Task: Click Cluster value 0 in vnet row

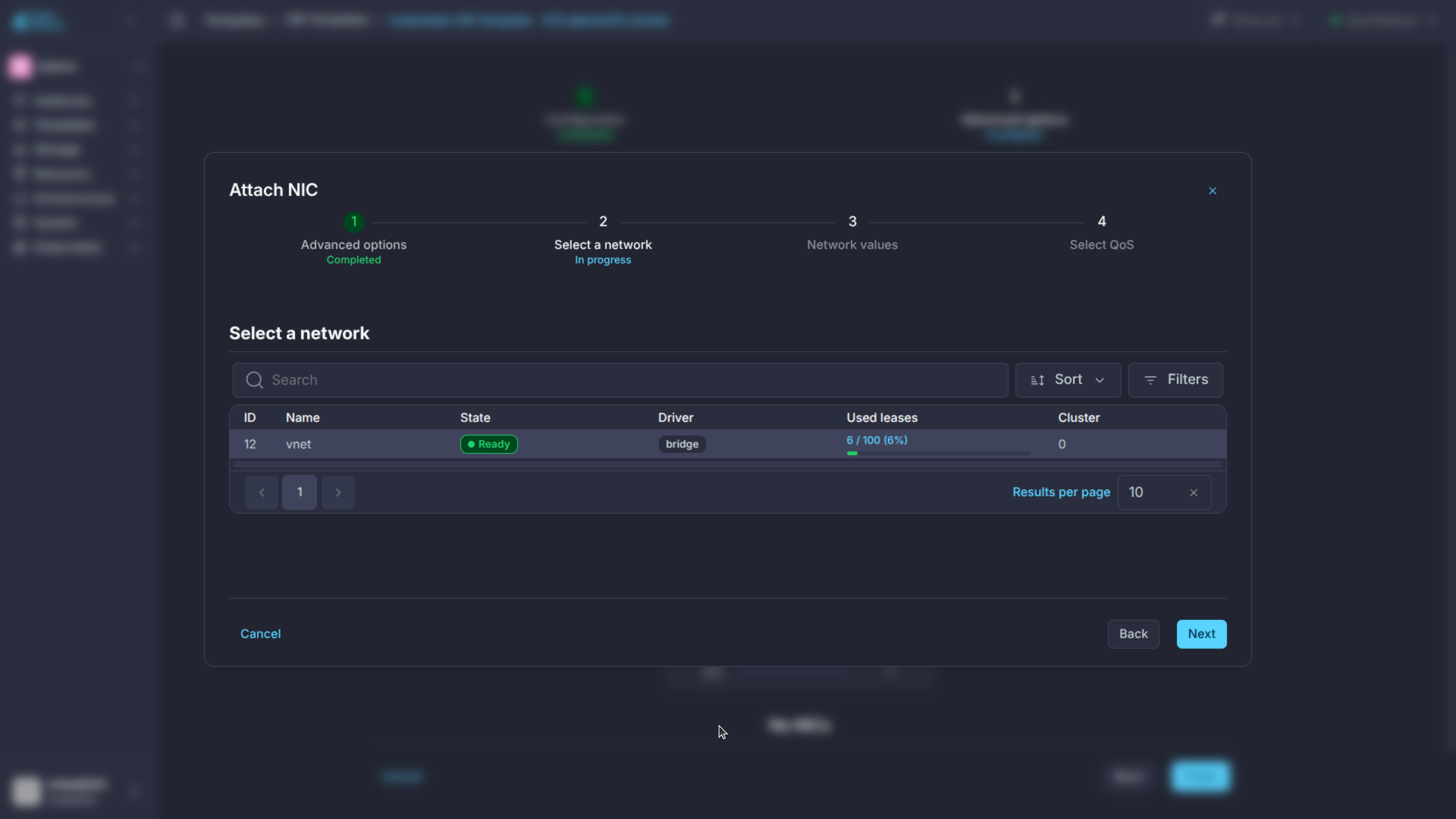Action: 1062,444
